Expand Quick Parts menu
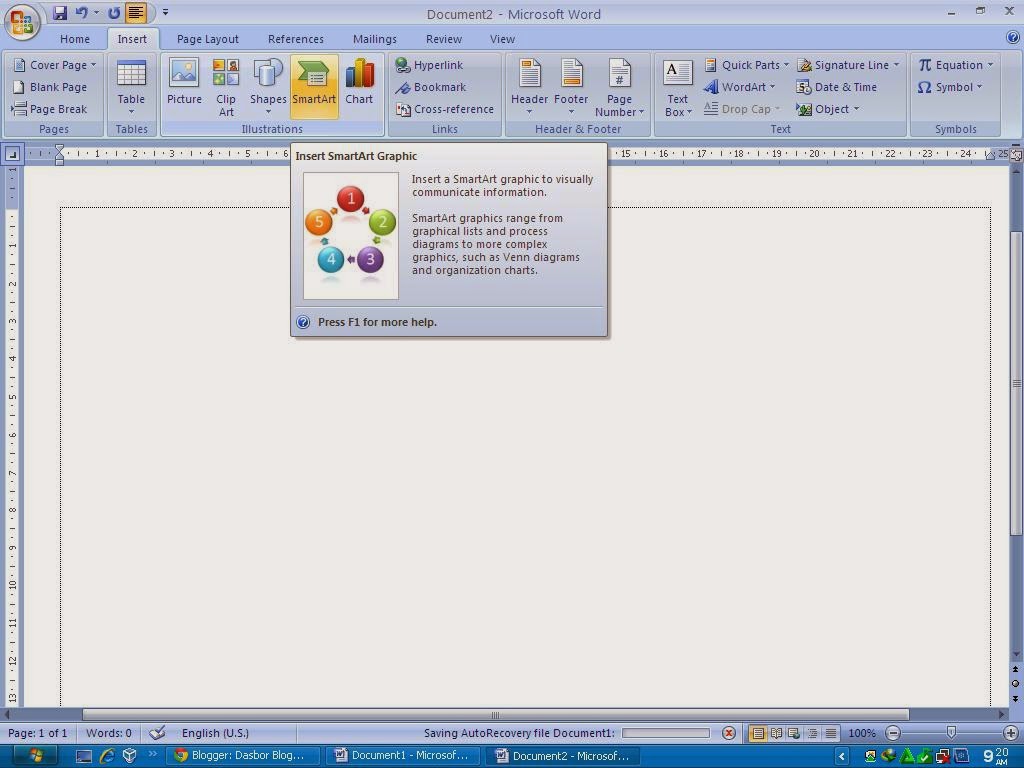This screenshot has height=768, width=1024. tap(746, 65)
